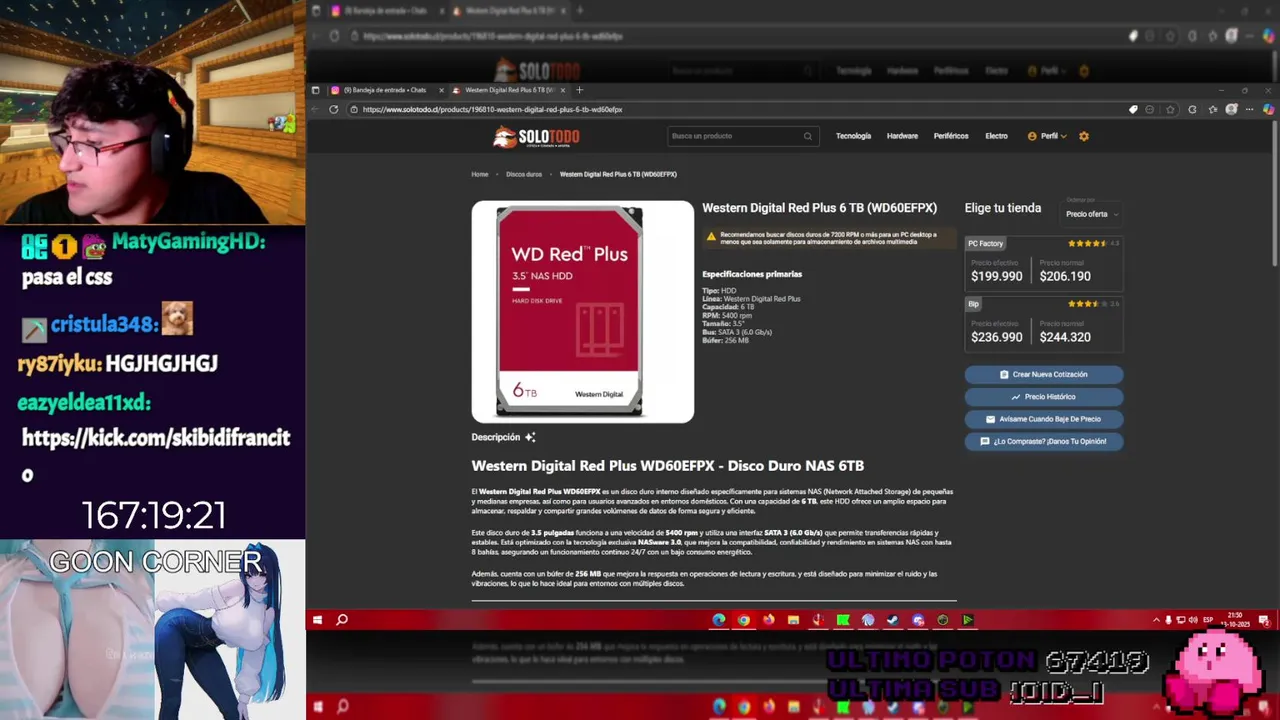This screenshot has width=1280, height=720.
Task: Open the Bip store offer card
Action: [1044, 324]
